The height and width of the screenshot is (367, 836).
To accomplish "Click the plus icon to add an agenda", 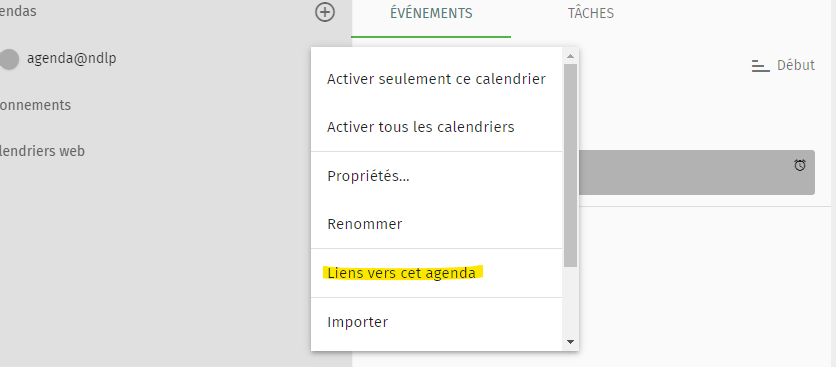I will (325, 12).
